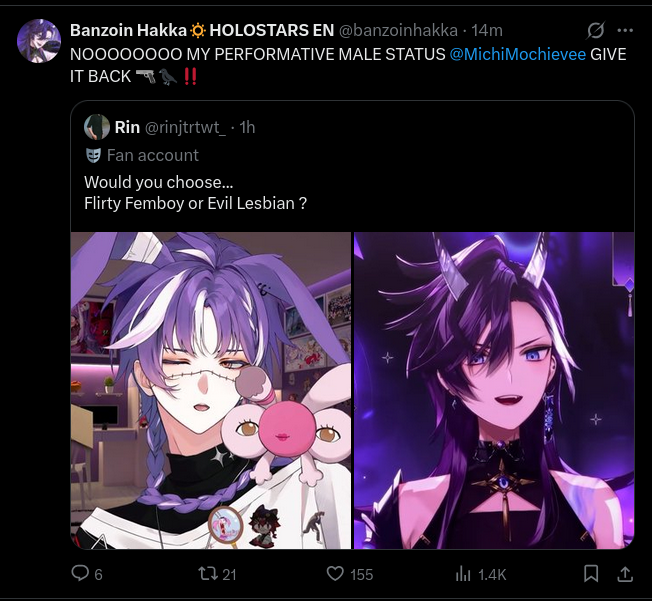Open Rin's small profile picture

[97, 127]
